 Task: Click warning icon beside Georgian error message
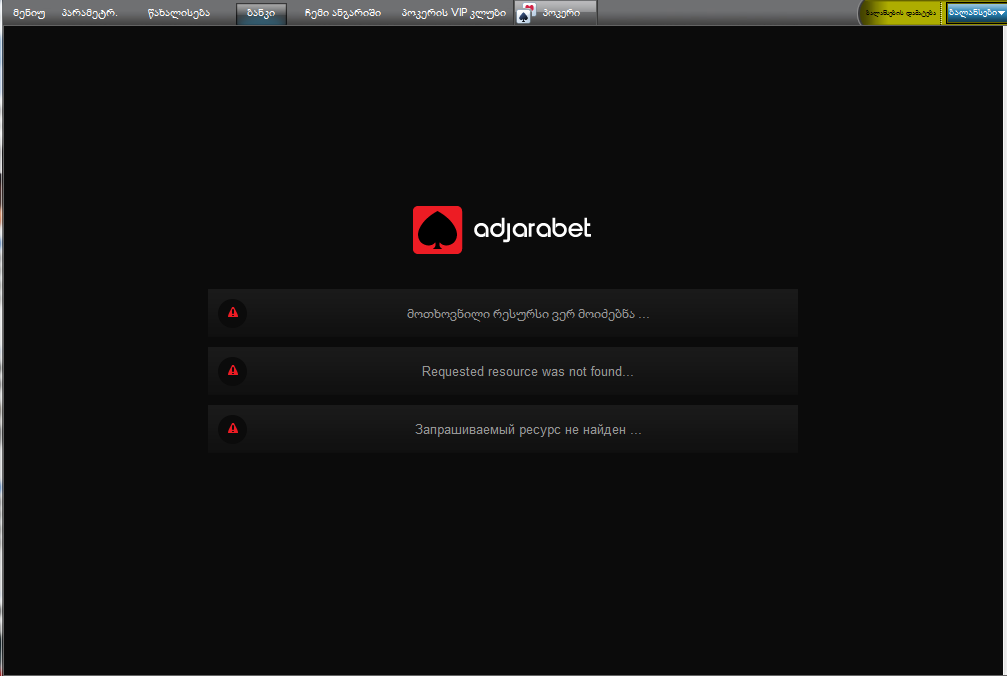tap(232, 313)
